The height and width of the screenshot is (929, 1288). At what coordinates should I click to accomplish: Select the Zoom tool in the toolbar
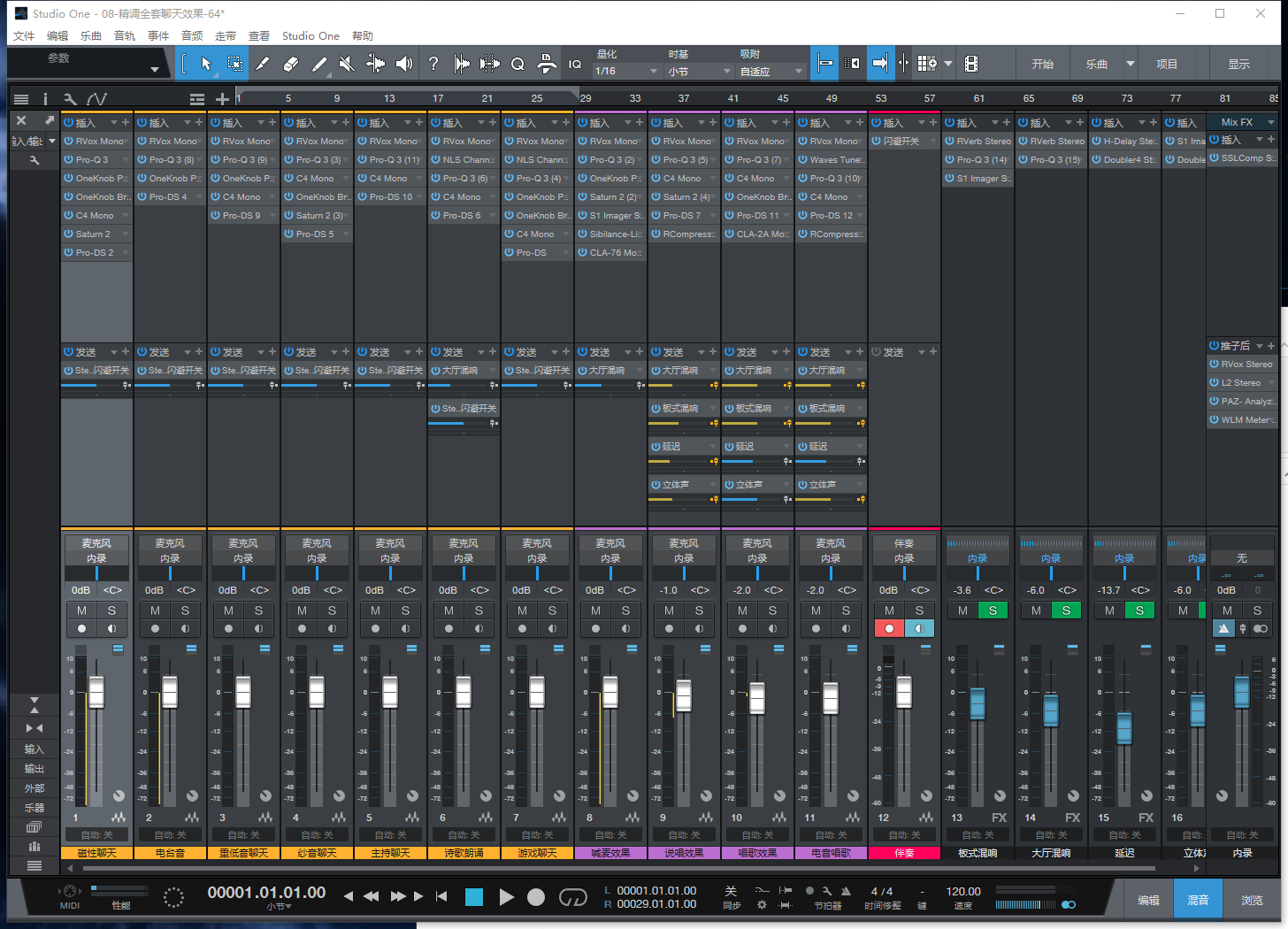pos(517,63)
